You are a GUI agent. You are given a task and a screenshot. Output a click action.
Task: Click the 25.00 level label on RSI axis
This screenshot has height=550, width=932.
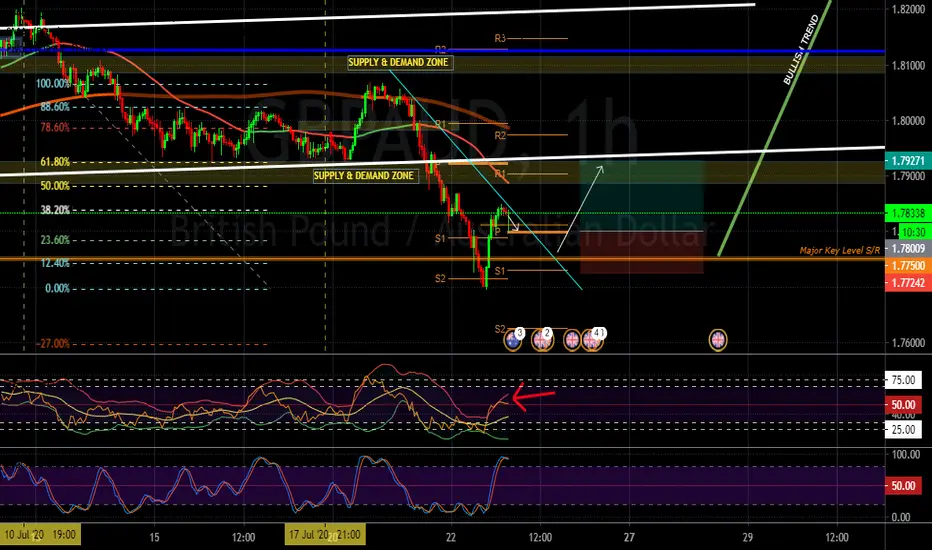903,429
